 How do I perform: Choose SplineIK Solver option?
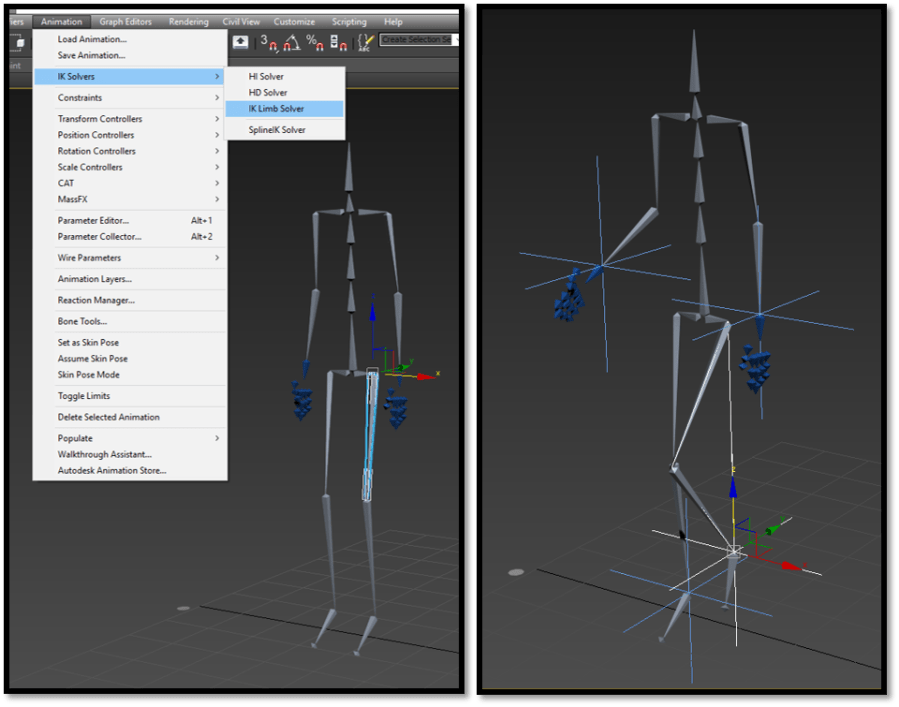[x=277, y=130]
